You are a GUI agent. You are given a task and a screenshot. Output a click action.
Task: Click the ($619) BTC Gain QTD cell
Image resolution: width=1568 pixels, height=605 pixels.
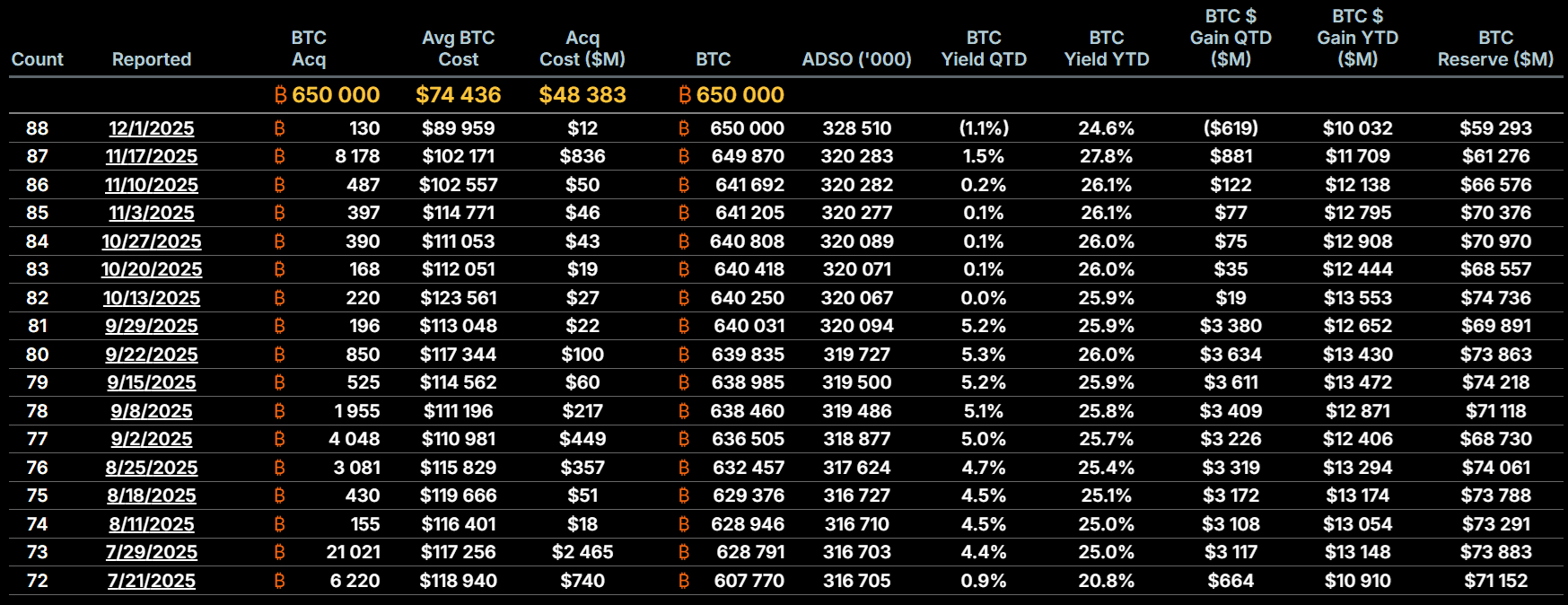pos(1231,128)
